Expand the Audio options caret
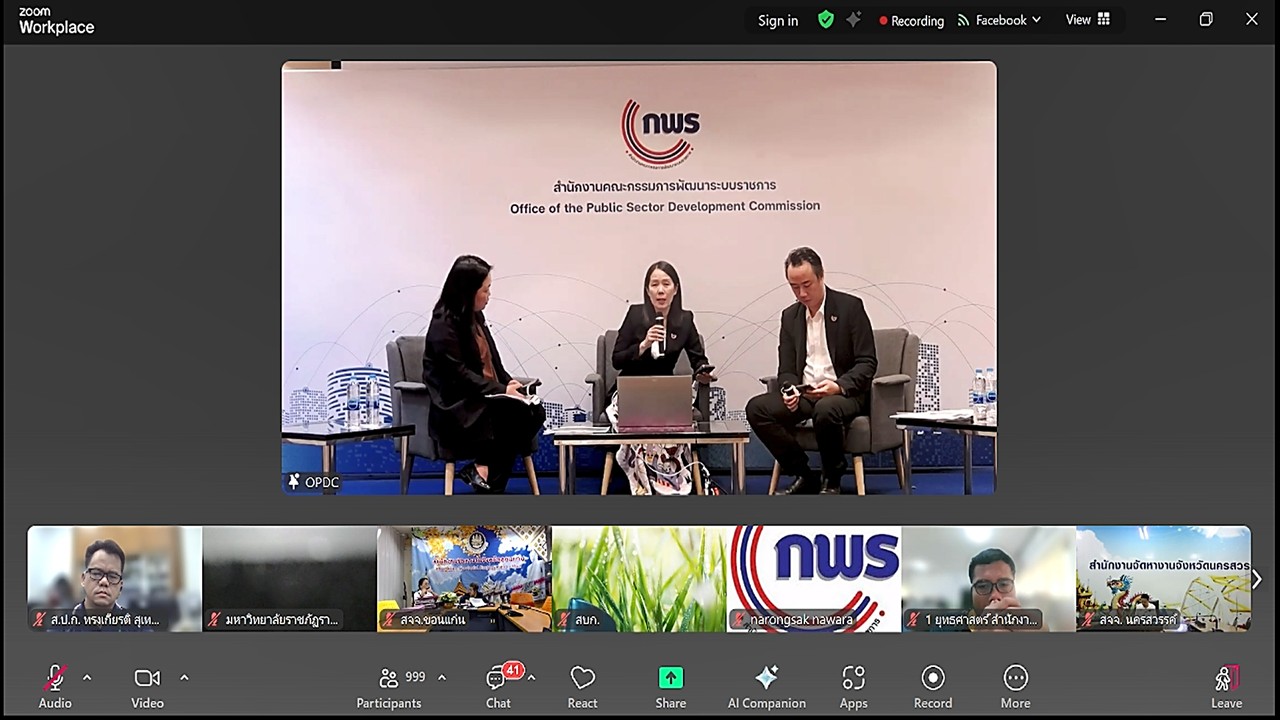 click(x=87, y=678)
